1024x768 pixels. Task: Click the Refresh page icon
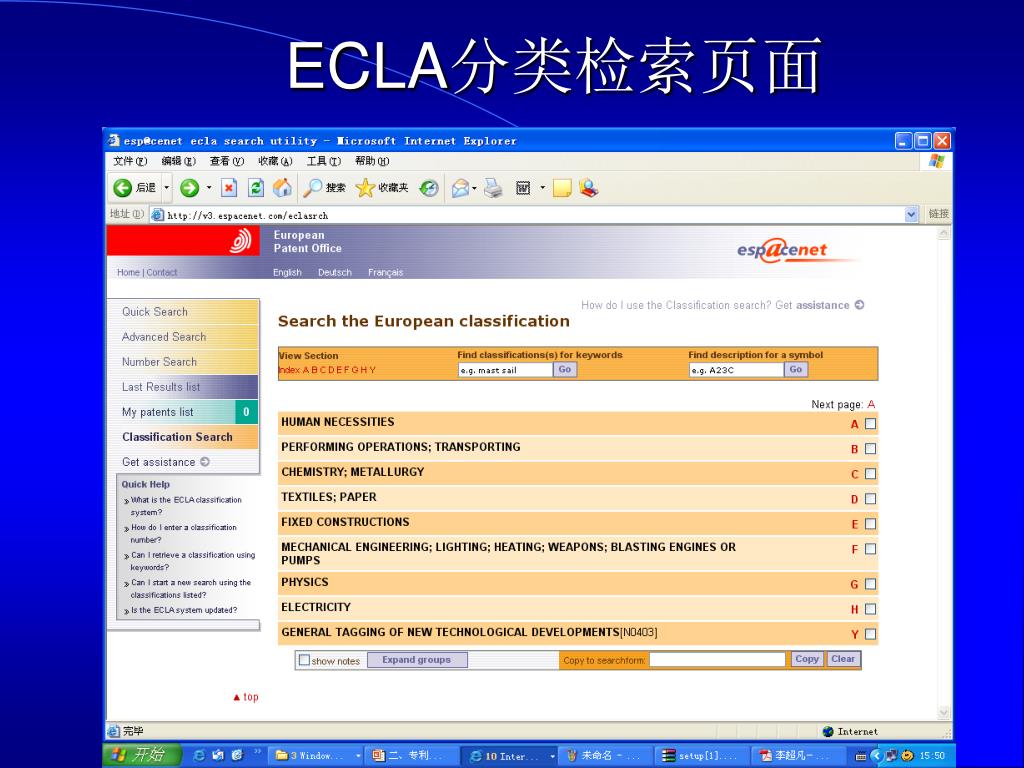coord(256,188)
